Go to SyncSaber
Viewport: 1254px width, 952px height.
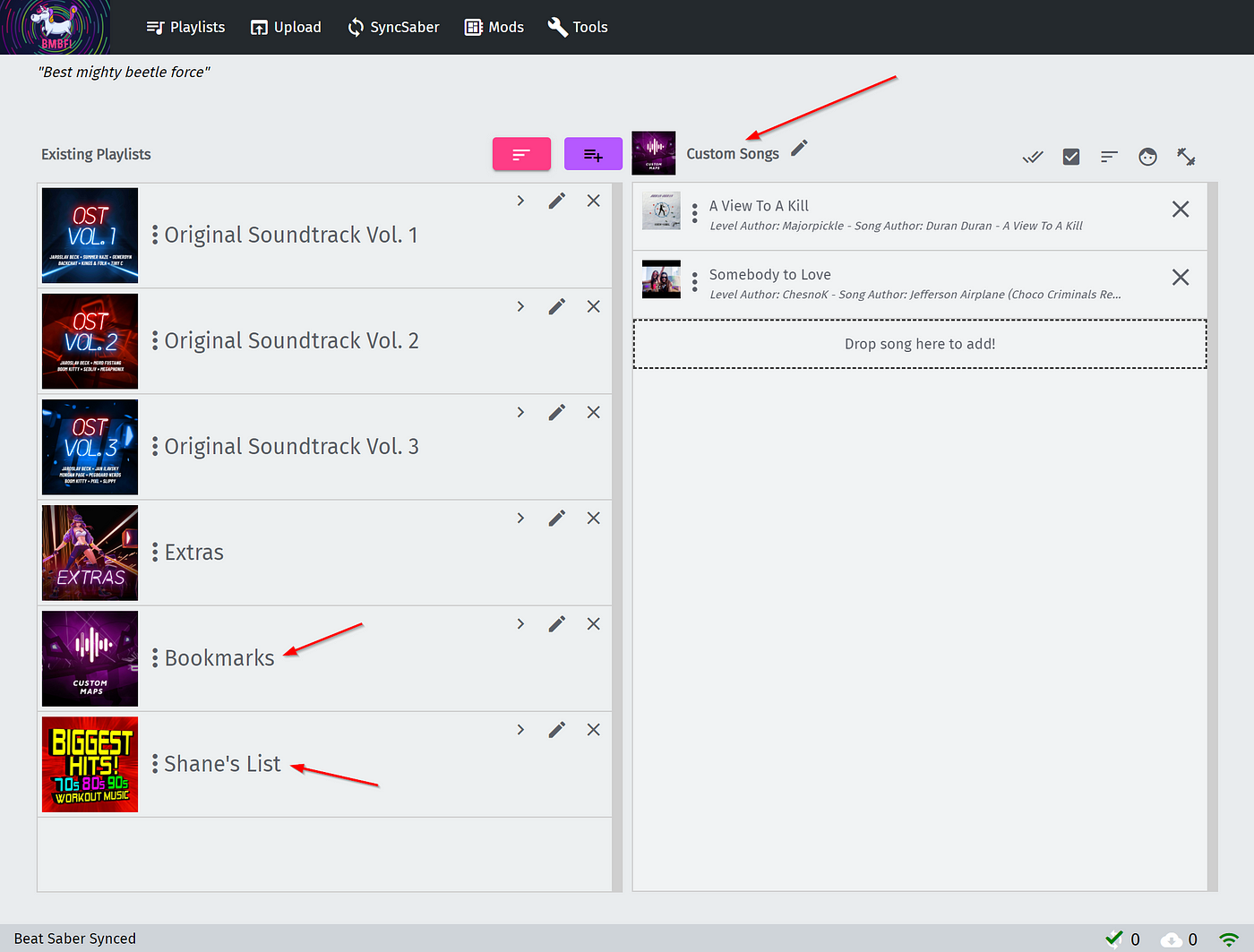(x=393, y=27)
